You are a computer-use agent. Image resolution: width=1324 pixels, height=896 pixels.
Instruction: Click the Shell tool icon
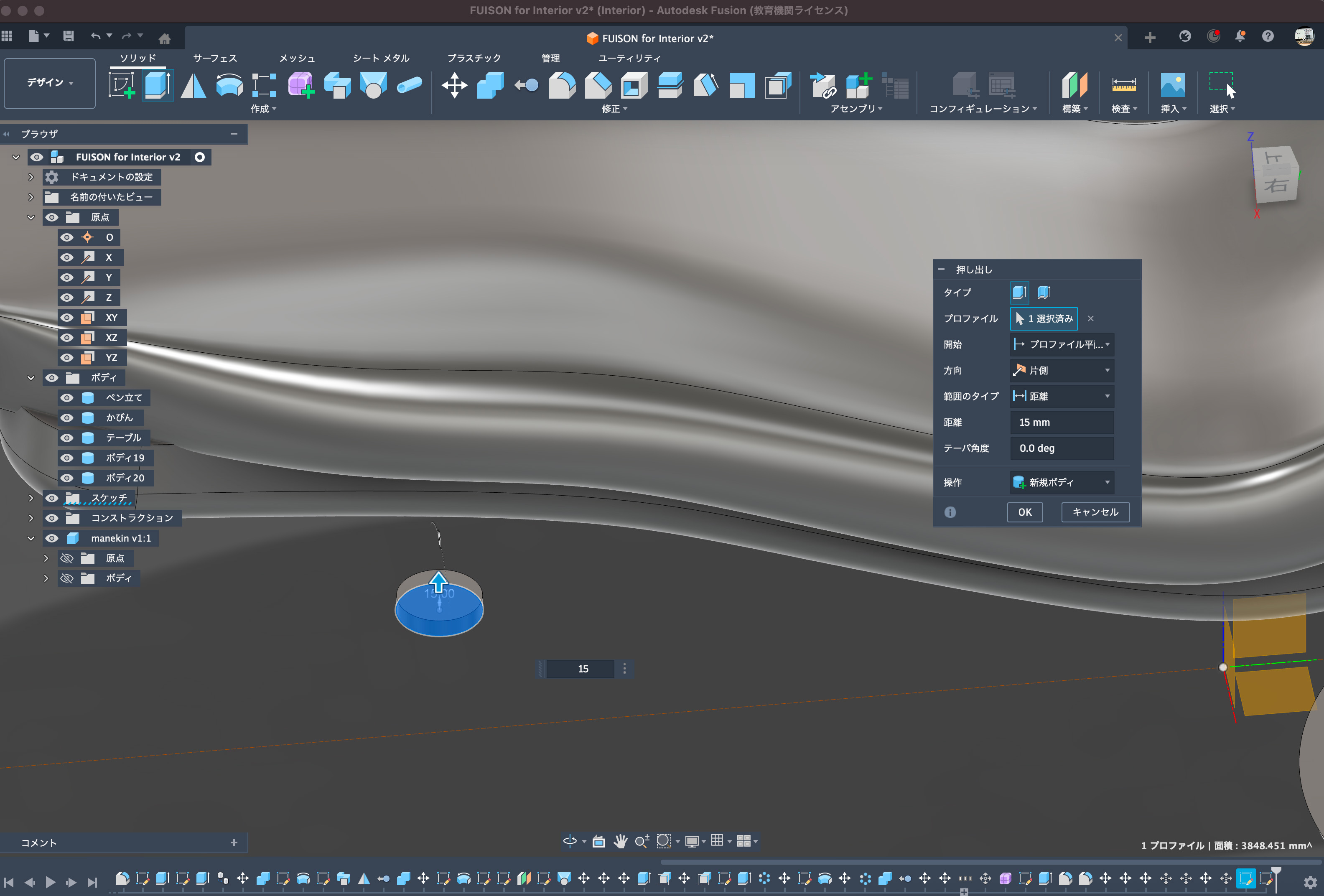coord(634,85)
